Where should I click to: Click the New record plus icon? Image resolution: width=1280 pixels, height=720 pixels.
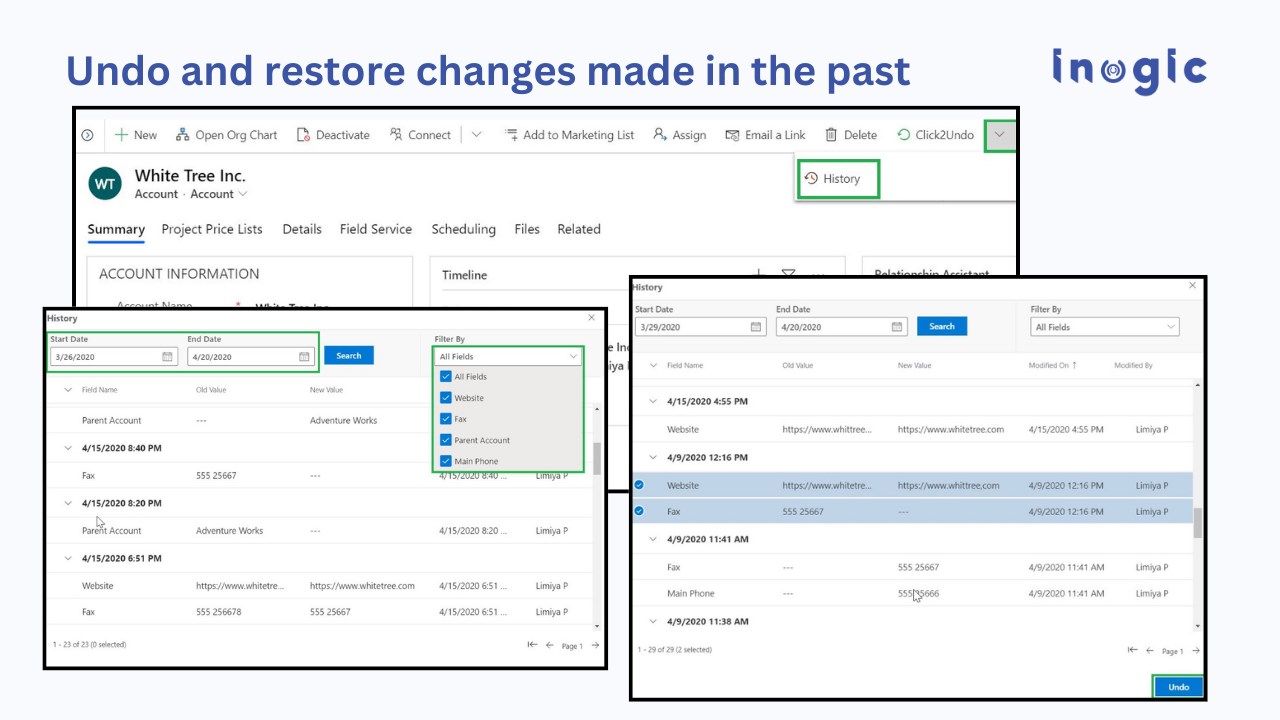[121, 135]
